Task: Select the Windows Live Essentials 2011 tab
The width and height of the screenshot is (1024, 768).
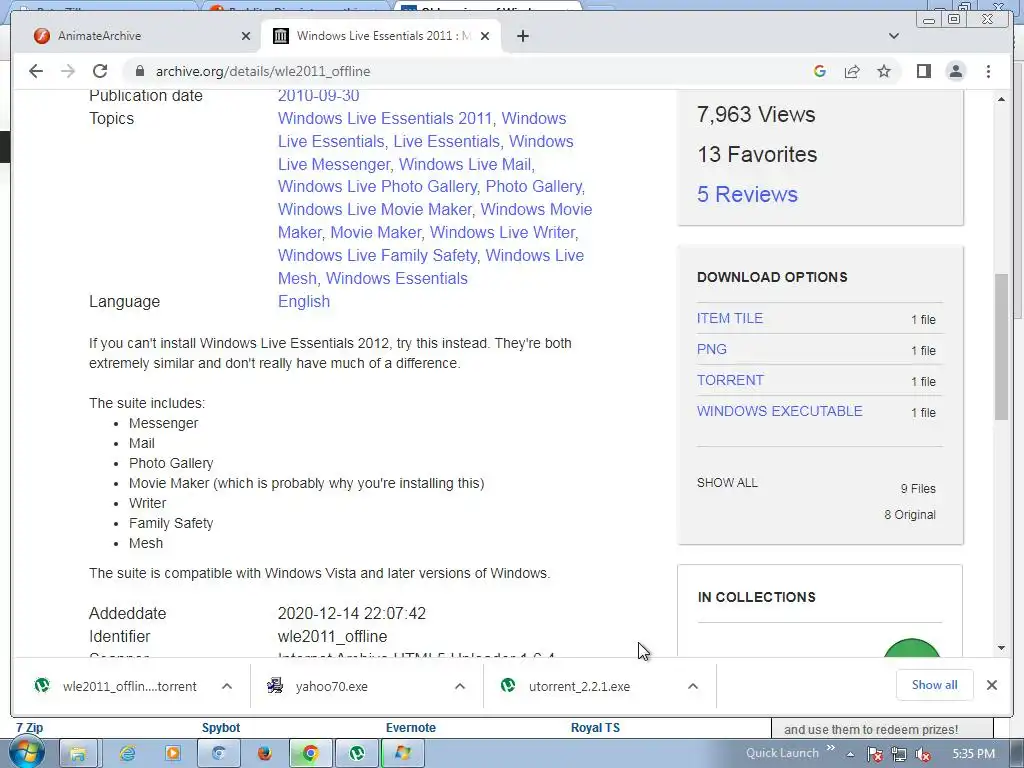Action: point(383,36)
